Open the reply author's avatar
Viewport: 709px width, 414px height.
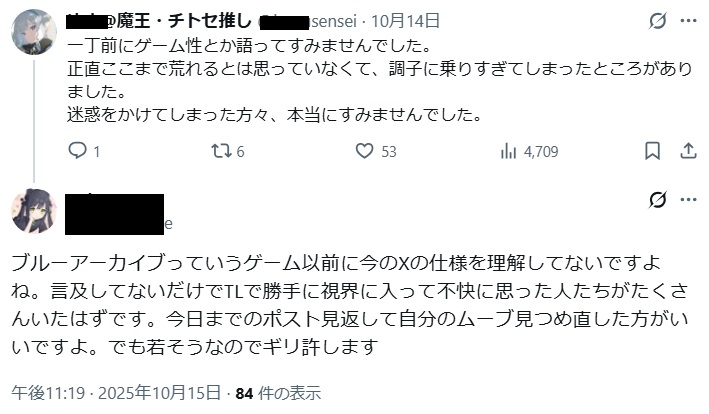[x=33, y=210]
